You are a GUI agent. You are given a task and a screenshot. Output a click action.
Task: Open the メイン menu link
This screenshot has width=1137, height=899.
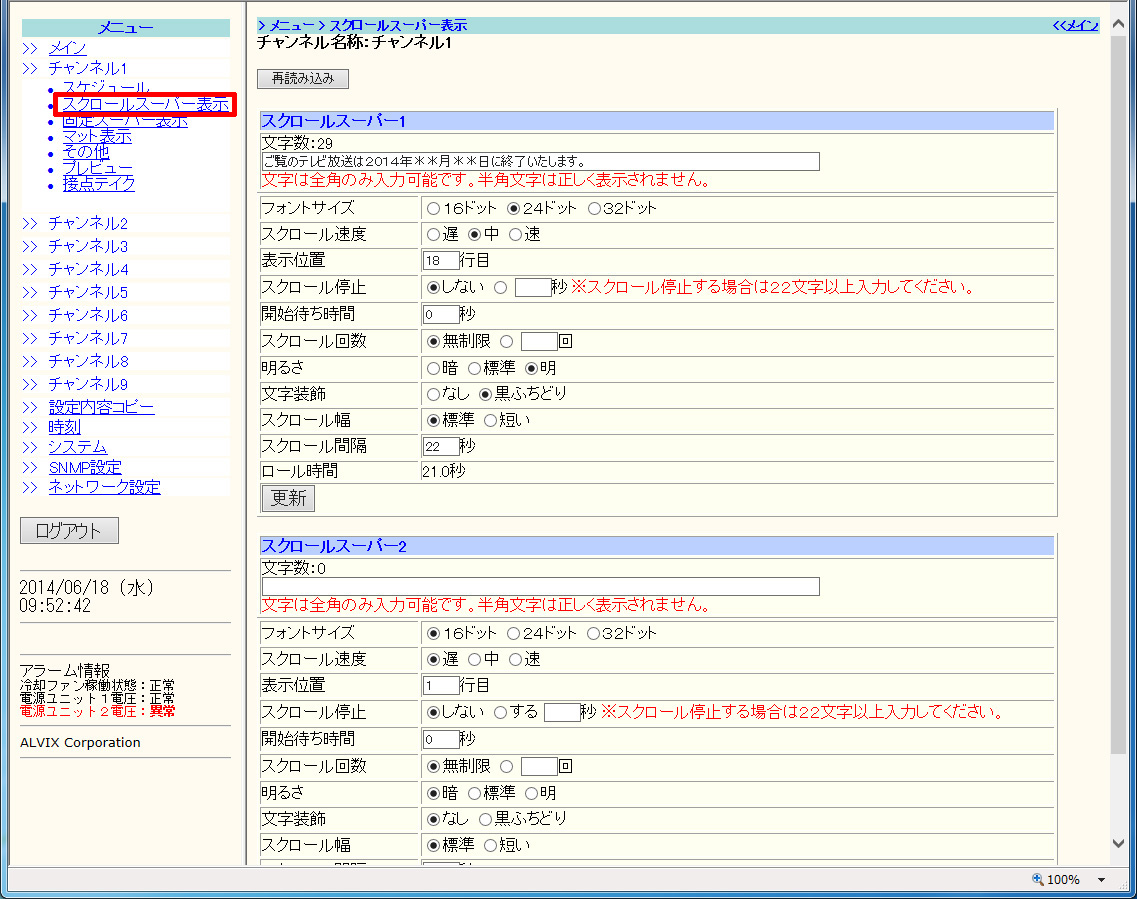[67, 49]
